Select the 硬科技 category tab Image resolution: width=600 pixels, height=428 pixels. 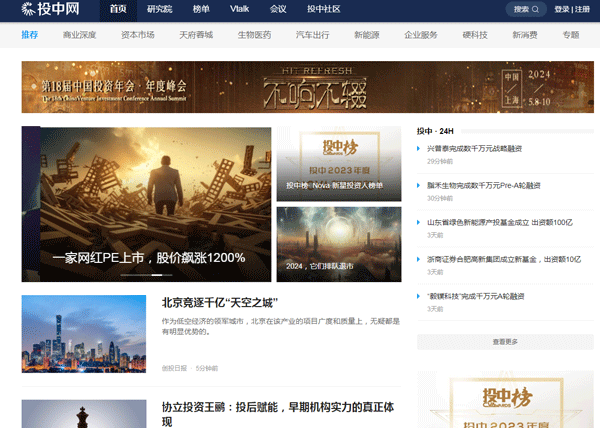coord(475,35)
